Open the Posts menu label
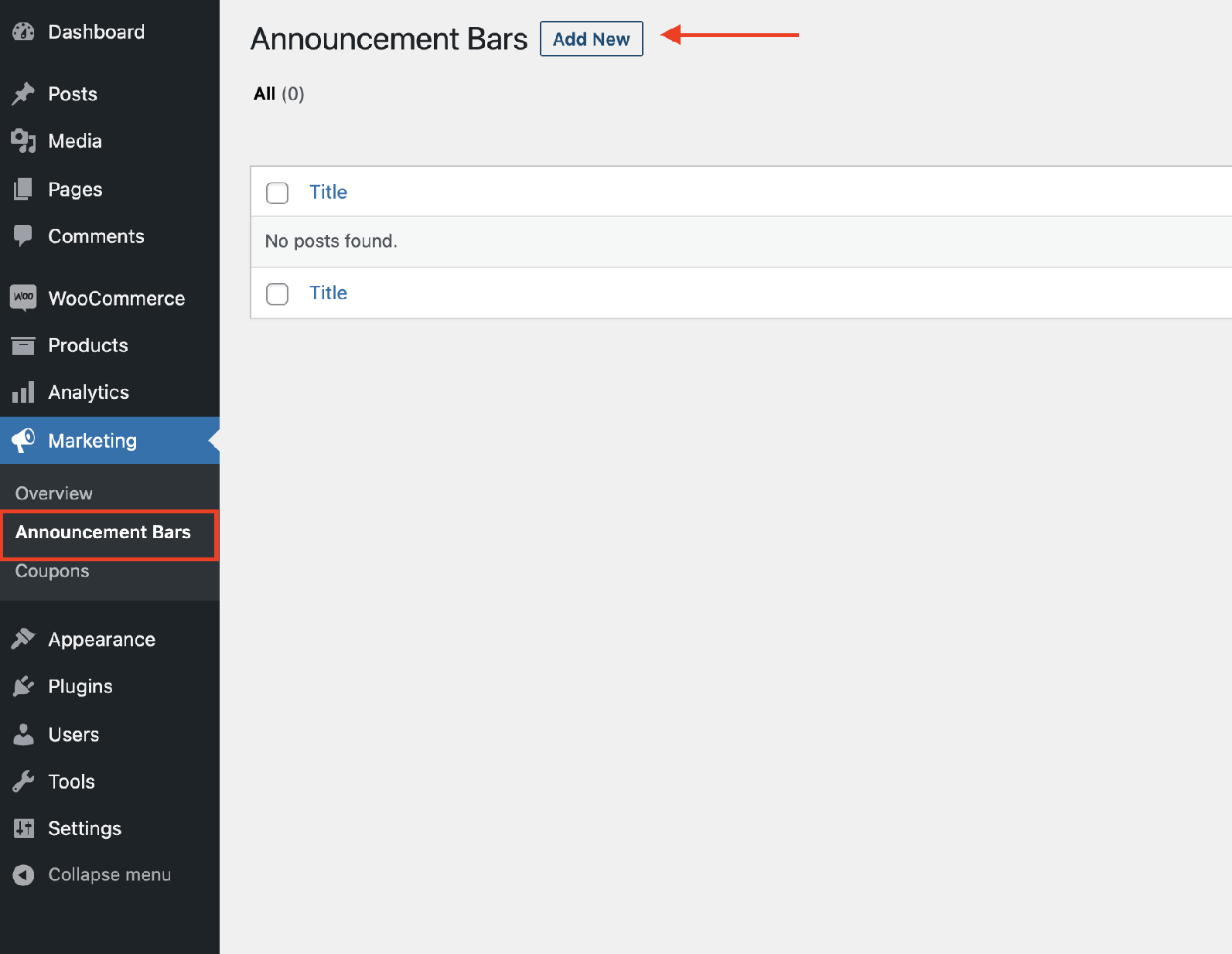Viewport: 1232px width, 954px height. (x=73, y=94)
